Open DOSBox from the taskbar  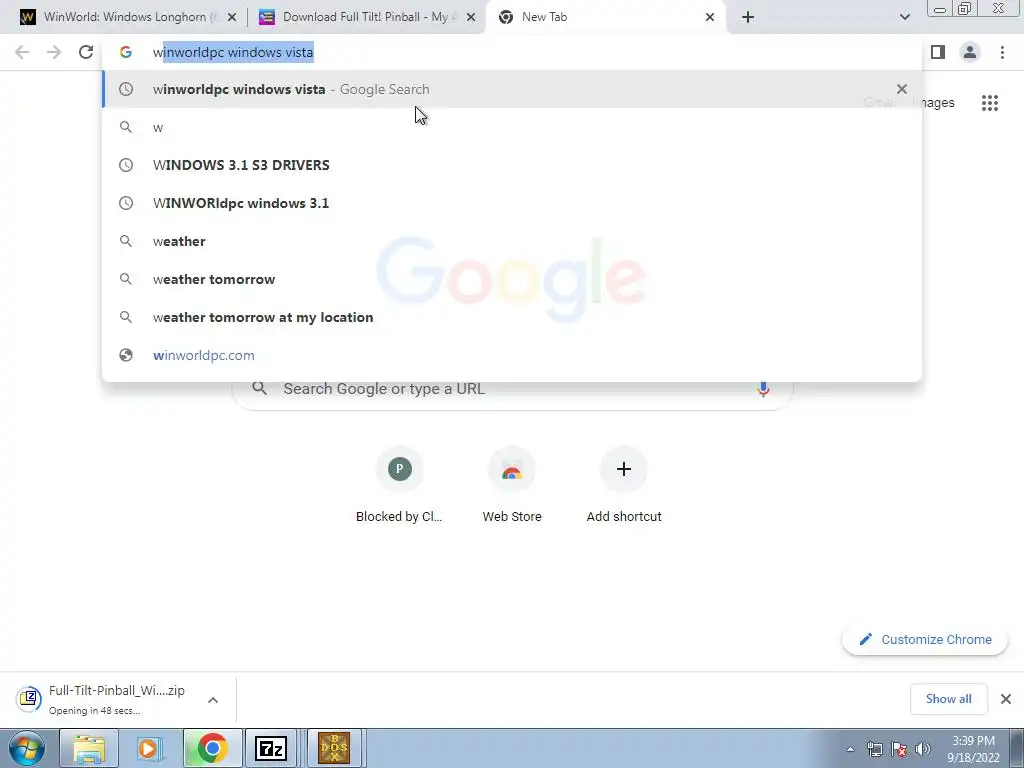(334, 748)
